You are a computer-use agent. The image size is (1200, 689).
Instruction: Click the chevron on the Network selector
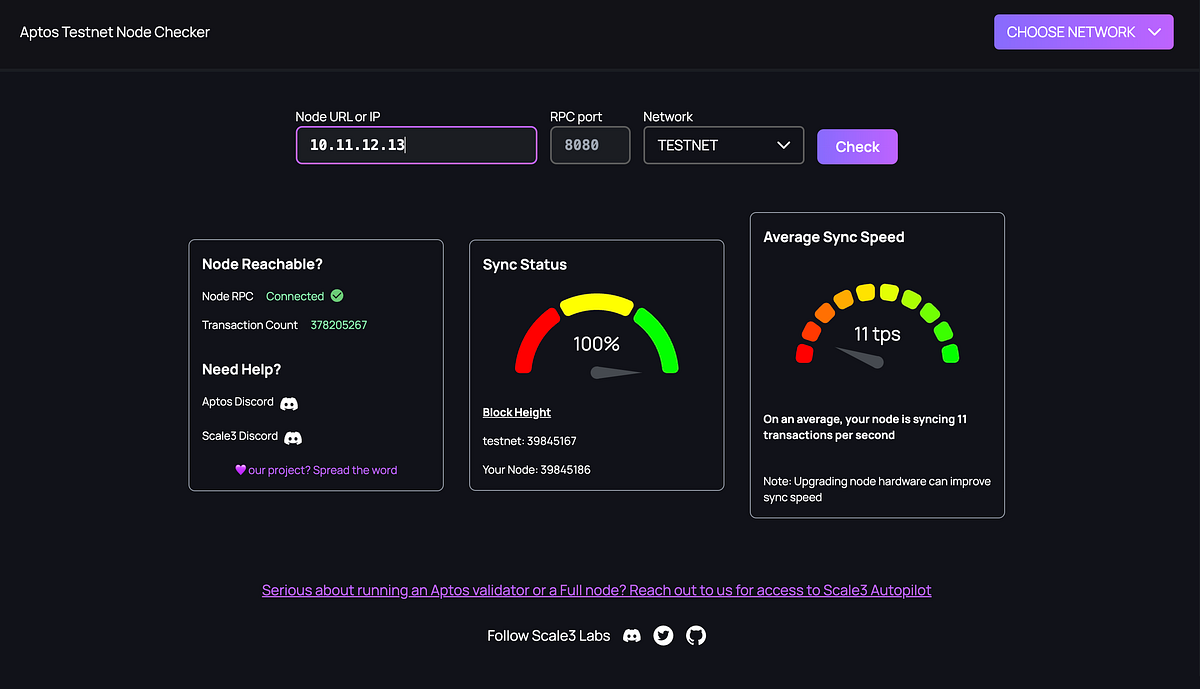click(x=784, y=145)
